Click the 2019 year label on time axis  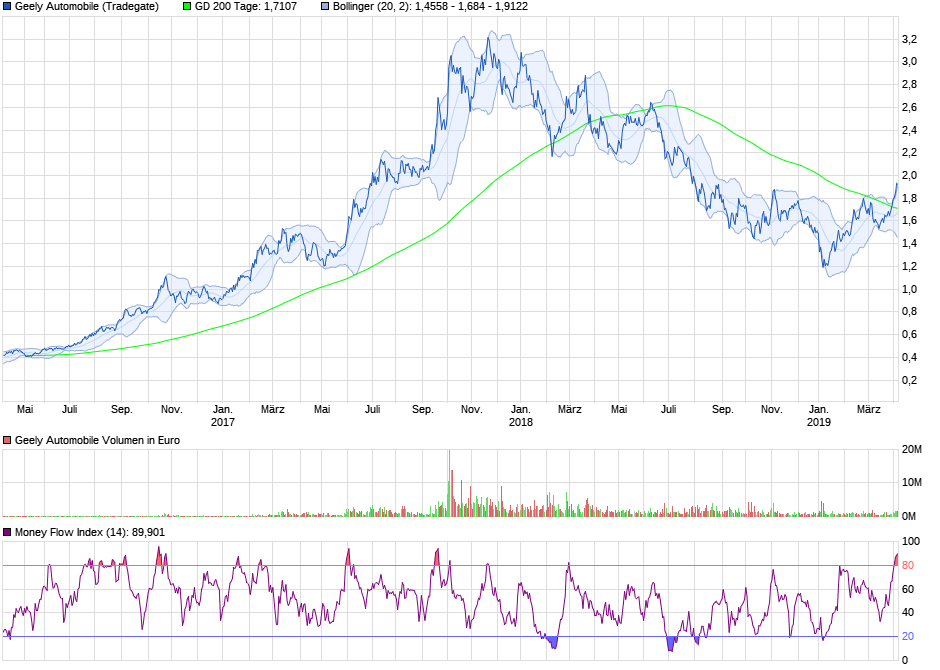pyautogui.click(x=819, y=422)
